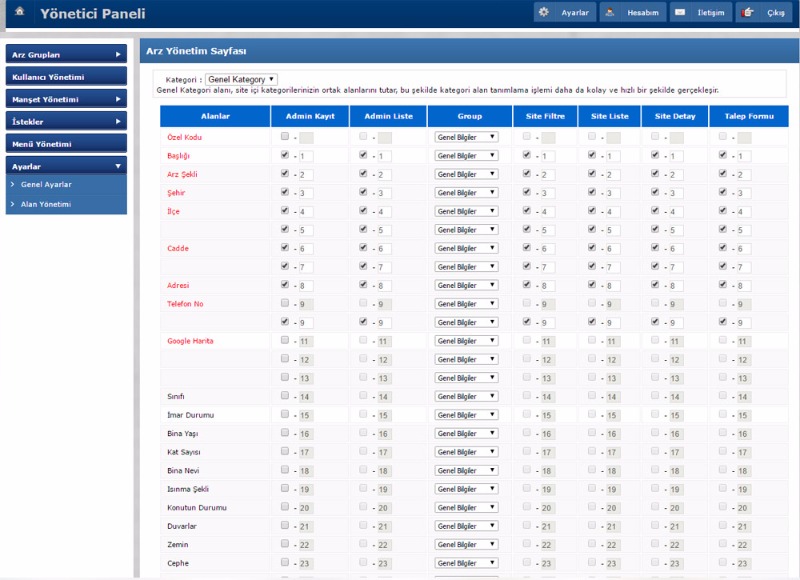
Task: Click the arrow icon on Manşet Yönetimi
Action: coord(118,99)
